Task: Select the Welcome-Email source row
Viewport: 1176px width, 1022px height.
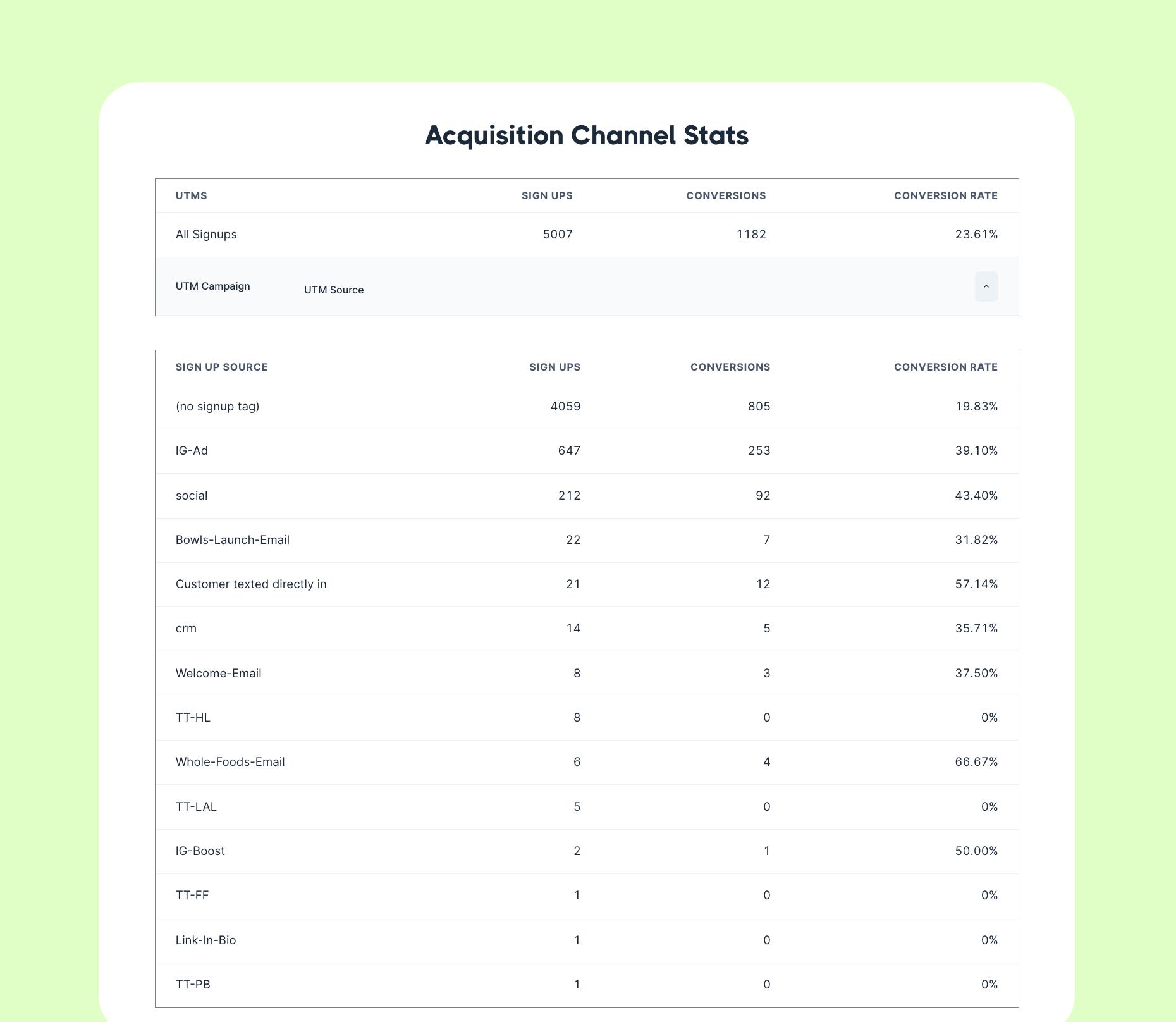Action: [587, 674]
